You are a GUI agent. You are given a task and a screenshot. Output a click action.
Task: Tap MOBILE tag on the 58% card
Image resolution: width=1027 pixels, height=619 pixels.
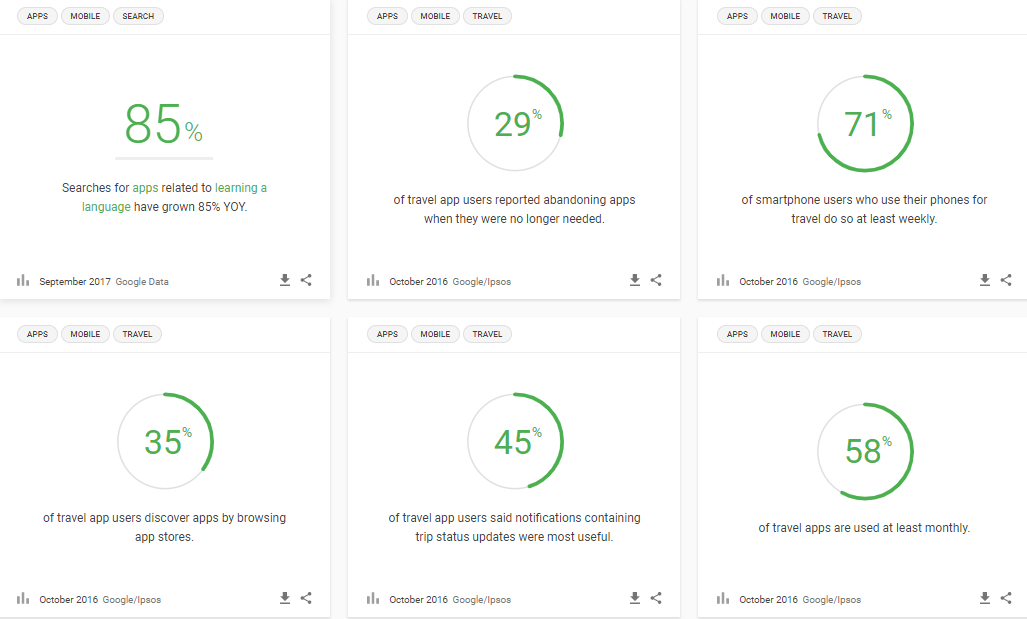(785, 334)
